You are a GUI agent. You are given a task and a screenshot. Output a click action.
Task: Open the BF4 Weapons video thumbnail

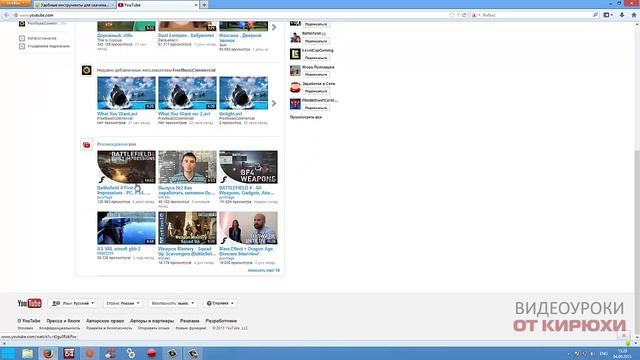tap(248, 167)
